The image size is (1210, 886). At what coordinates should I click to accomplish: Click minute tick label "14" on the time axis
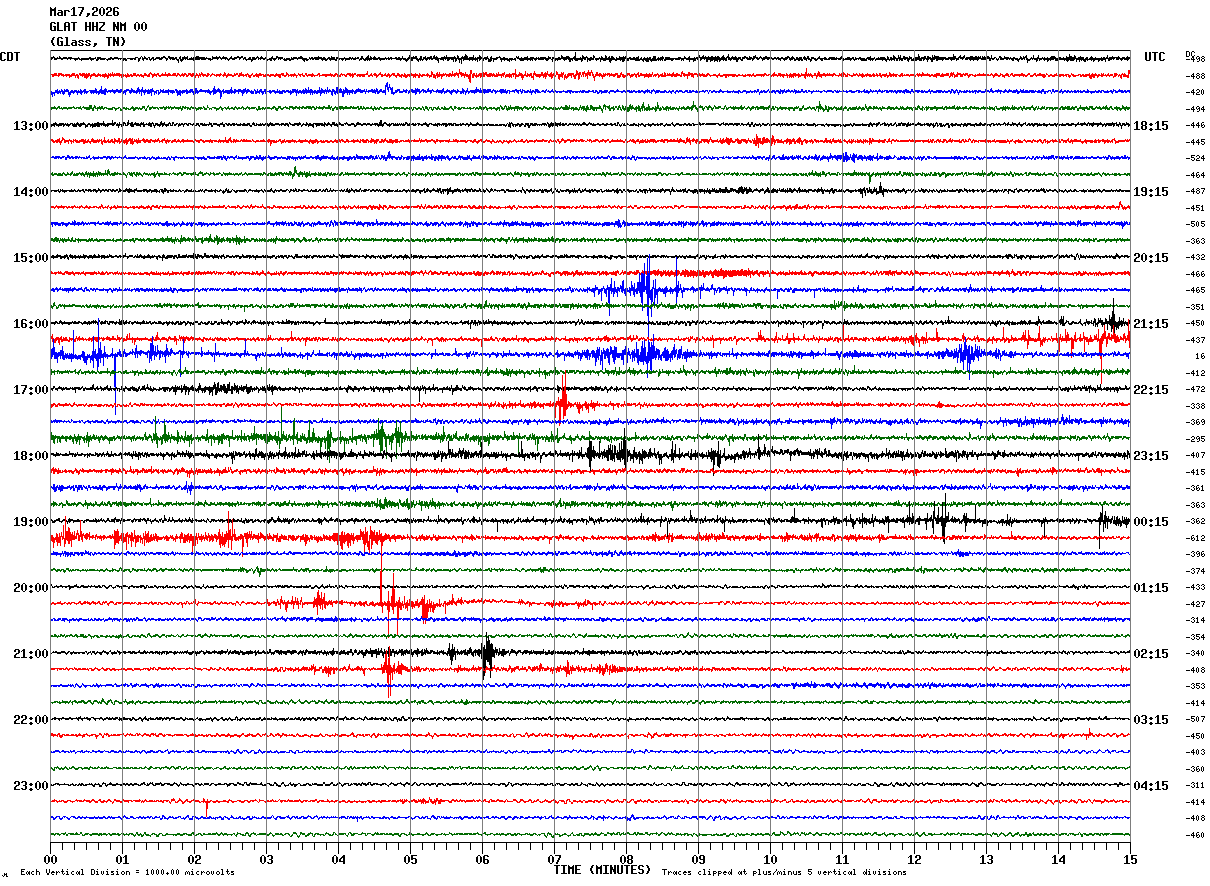point(1058,860)
